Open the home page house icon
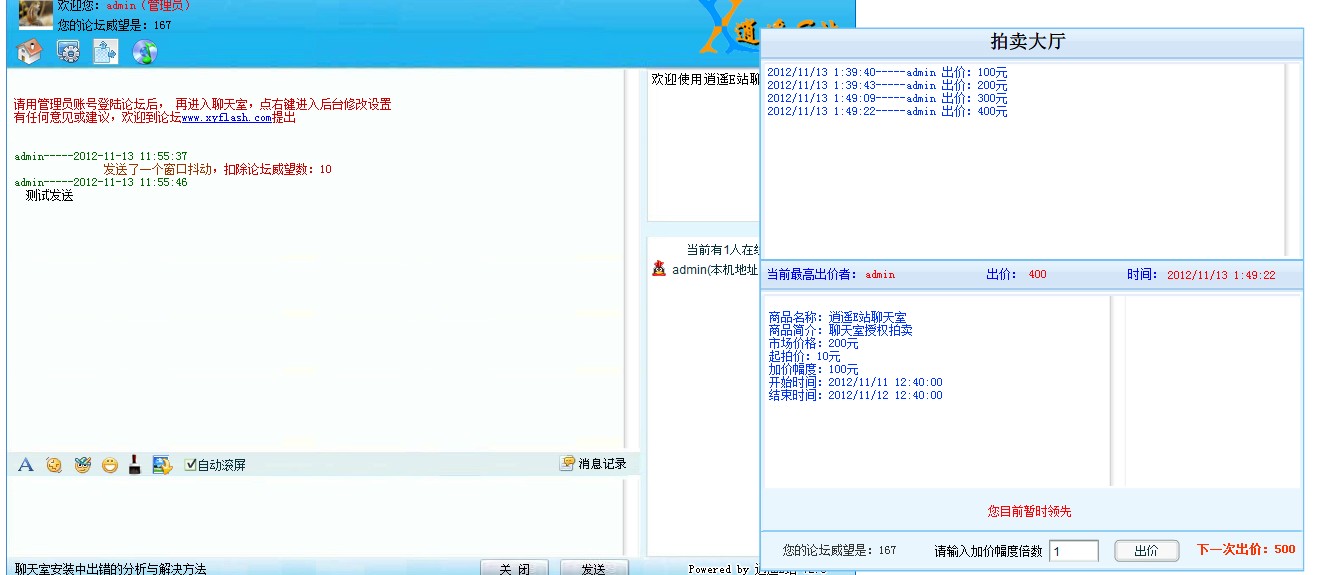Image resolution: width=1320 pixels, height=575 pixels. [29, 52]
